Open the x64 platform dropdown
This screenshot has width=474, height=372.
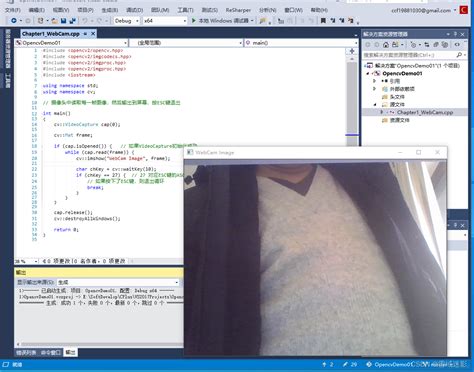pos(165,21)
